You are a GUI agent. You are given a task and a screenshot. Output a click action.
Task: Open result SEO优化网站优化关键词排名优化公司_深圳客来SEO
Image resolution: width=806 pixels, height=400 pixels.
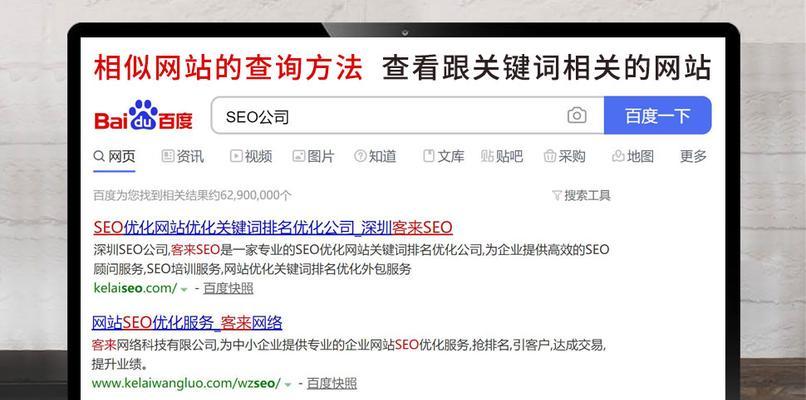click(x=273, y=227)
